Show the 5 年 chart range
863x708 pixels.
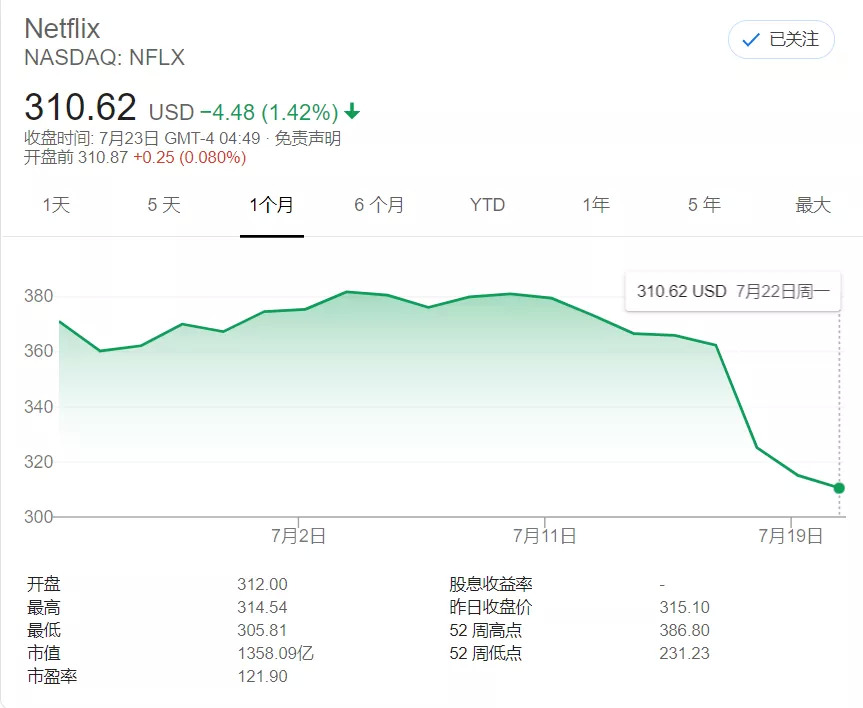click(704, 205)
